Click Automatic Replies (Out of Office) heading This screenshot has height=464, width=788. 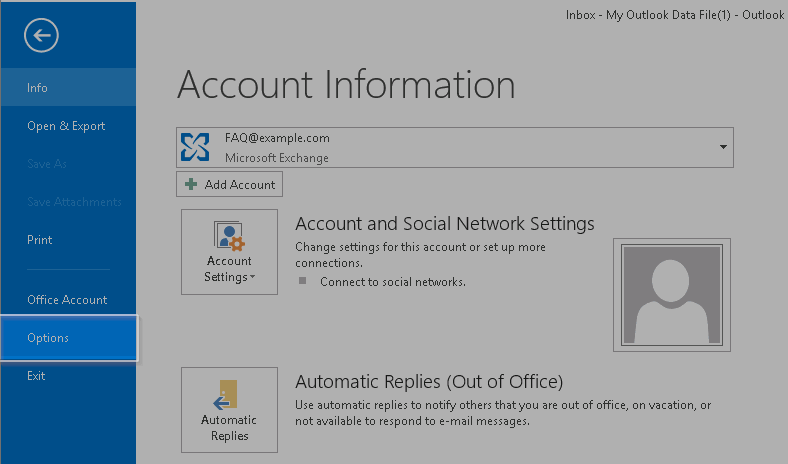[x=429, y=382]
